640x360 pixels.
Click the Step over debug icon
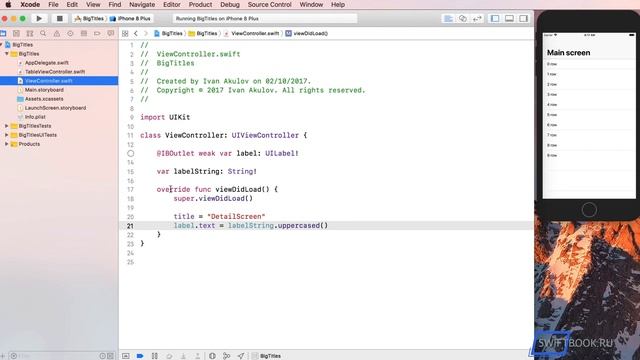[x=169, y=356]
